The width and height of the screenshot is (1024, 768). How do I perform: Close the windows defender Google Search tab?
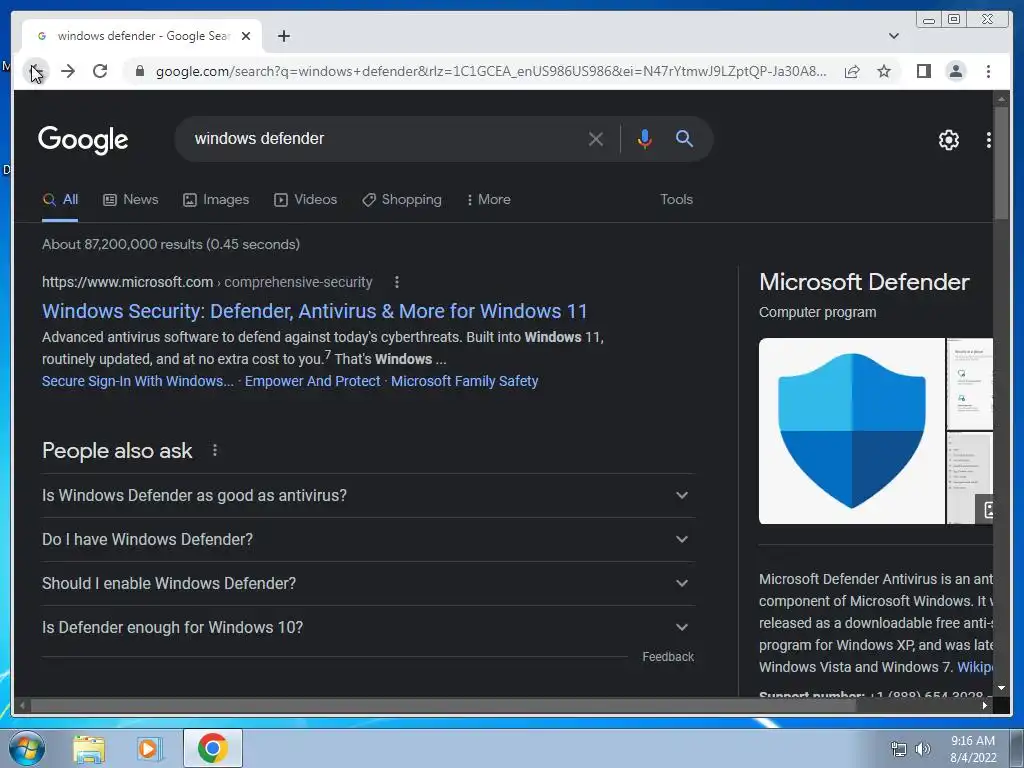246,37
